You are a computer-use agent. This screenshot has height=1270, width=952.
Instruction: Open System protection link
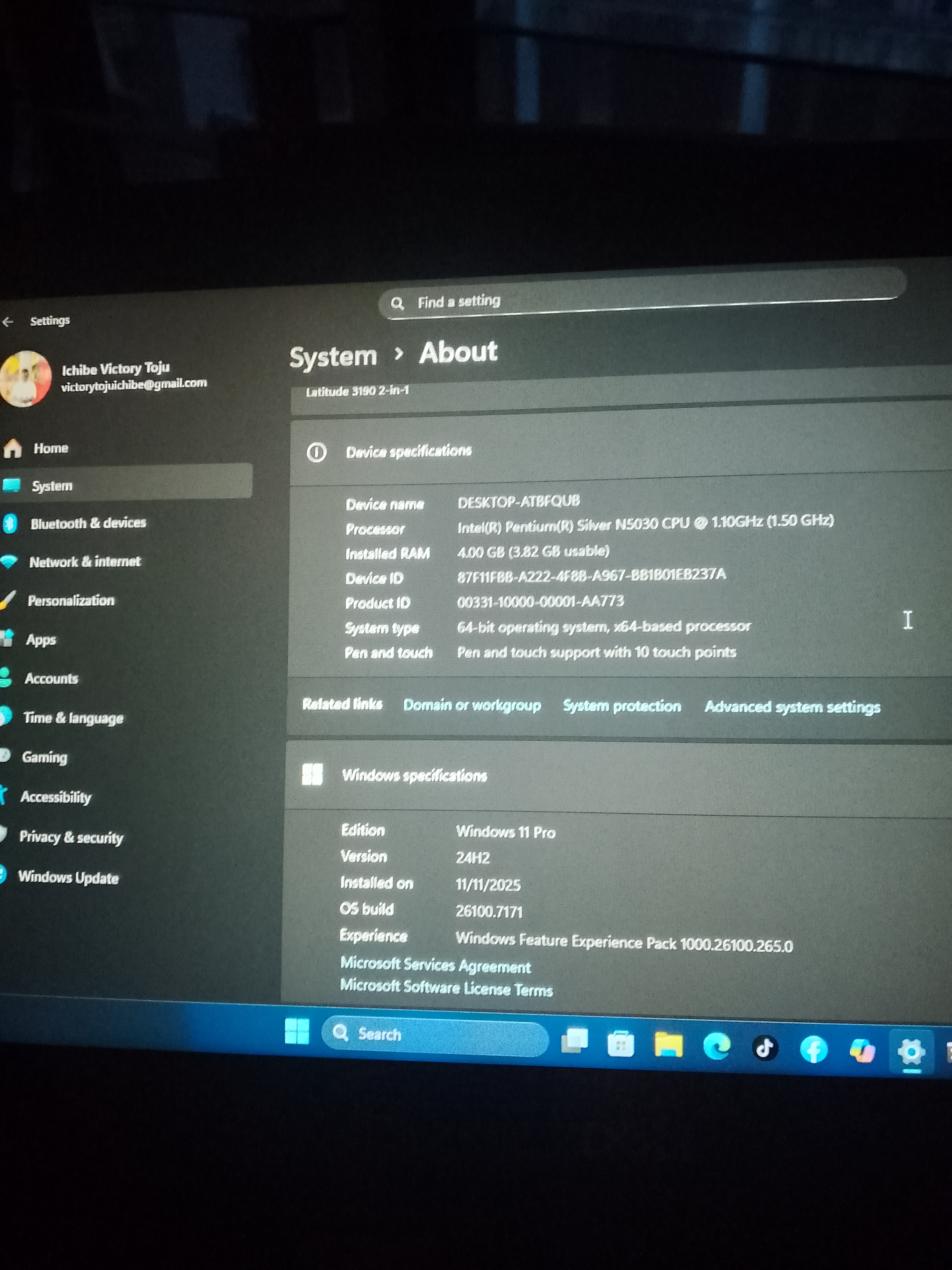point(622,706)
